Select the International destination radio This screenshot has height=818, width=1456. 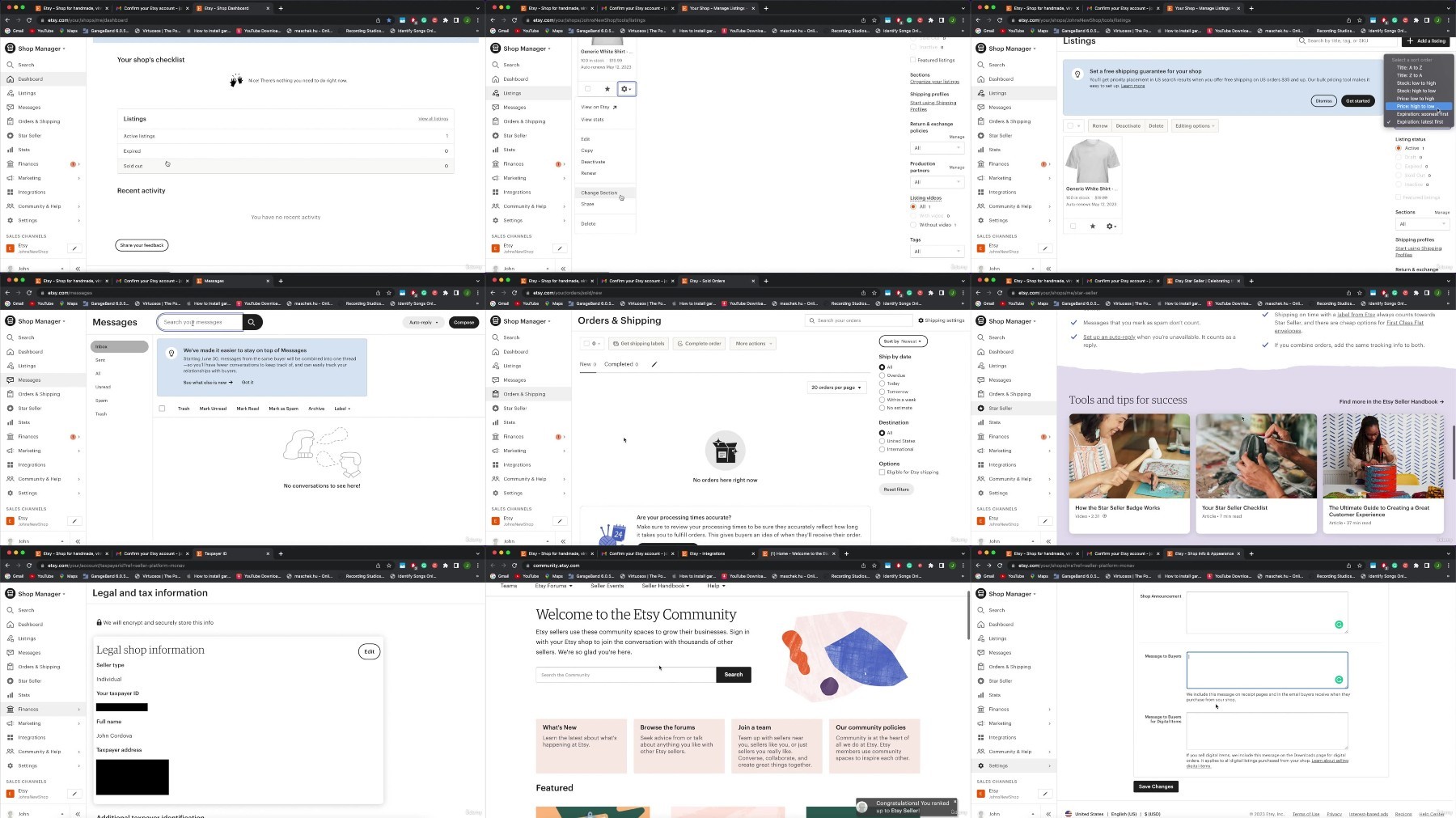[882, 449]
